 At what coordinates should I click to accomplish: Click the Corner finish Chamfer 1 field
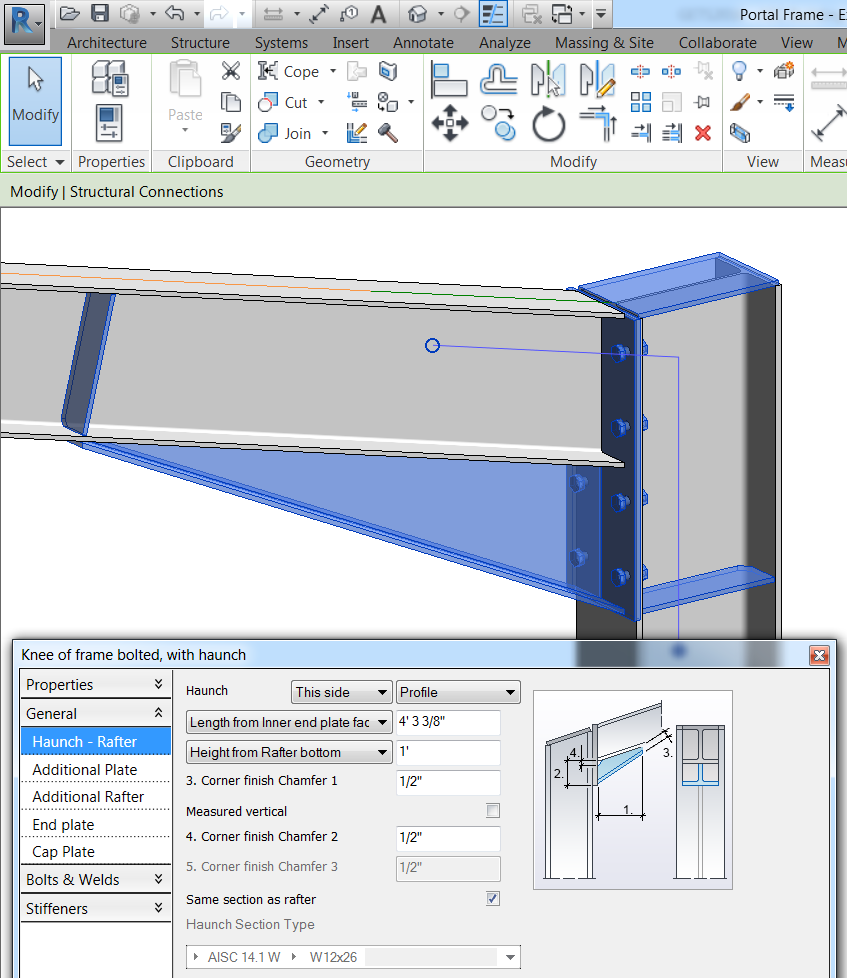tap(447, 782)
